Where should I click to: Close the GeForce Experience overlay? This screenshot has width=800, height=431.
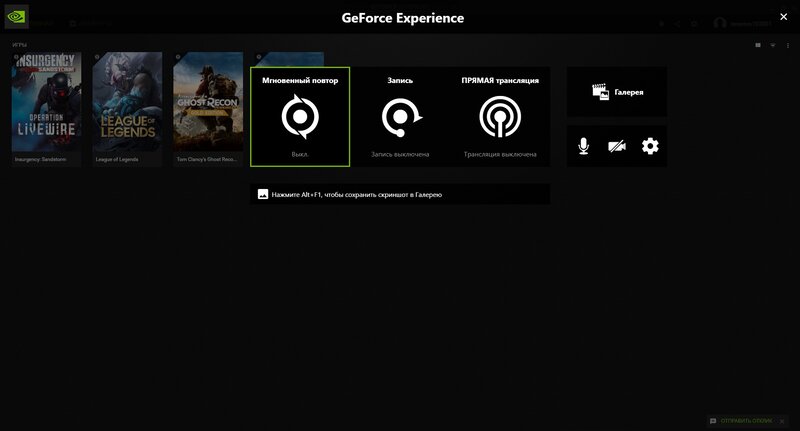pyautogui.click(x=784, y=17)
